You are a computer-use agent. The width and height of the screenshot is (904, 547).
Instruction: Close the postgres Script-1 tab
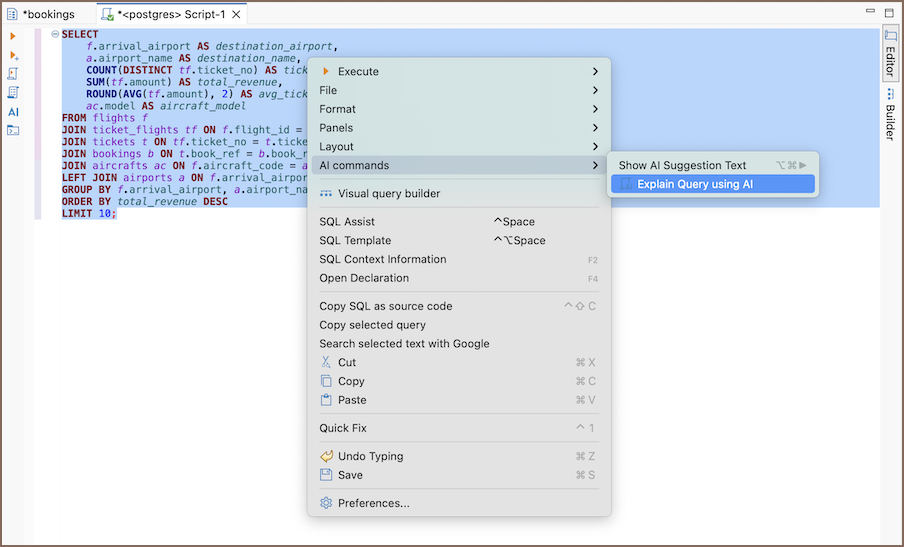coord(236,15)
